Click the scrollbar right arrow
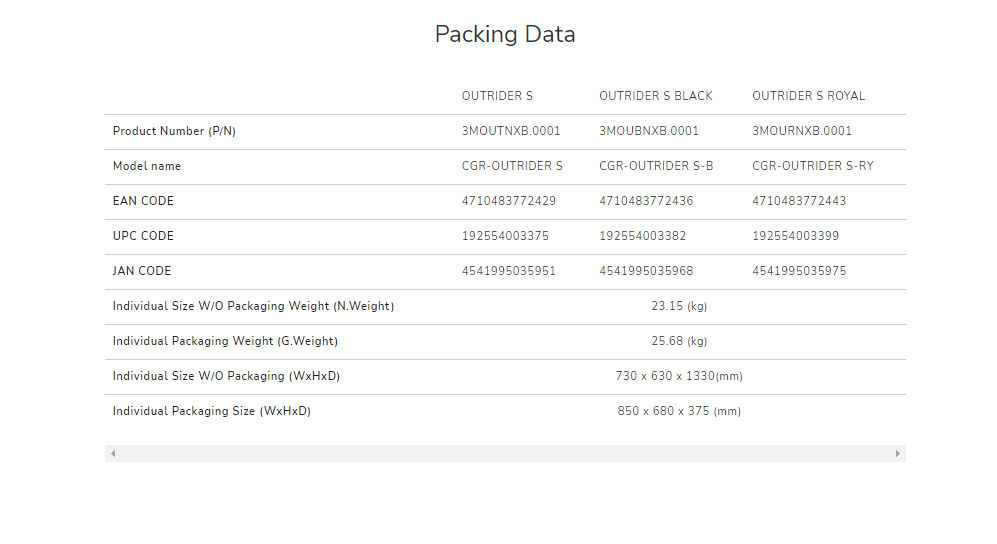This screenshot has height=544, width=997. point(898,454)
